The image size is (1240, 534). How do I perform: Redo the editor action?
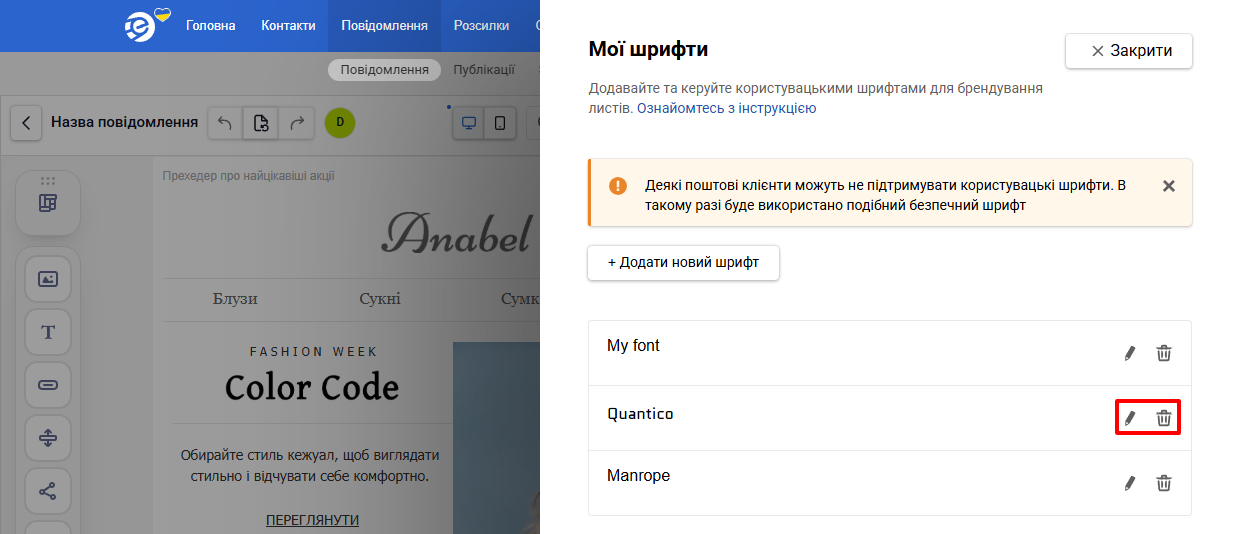296,123
